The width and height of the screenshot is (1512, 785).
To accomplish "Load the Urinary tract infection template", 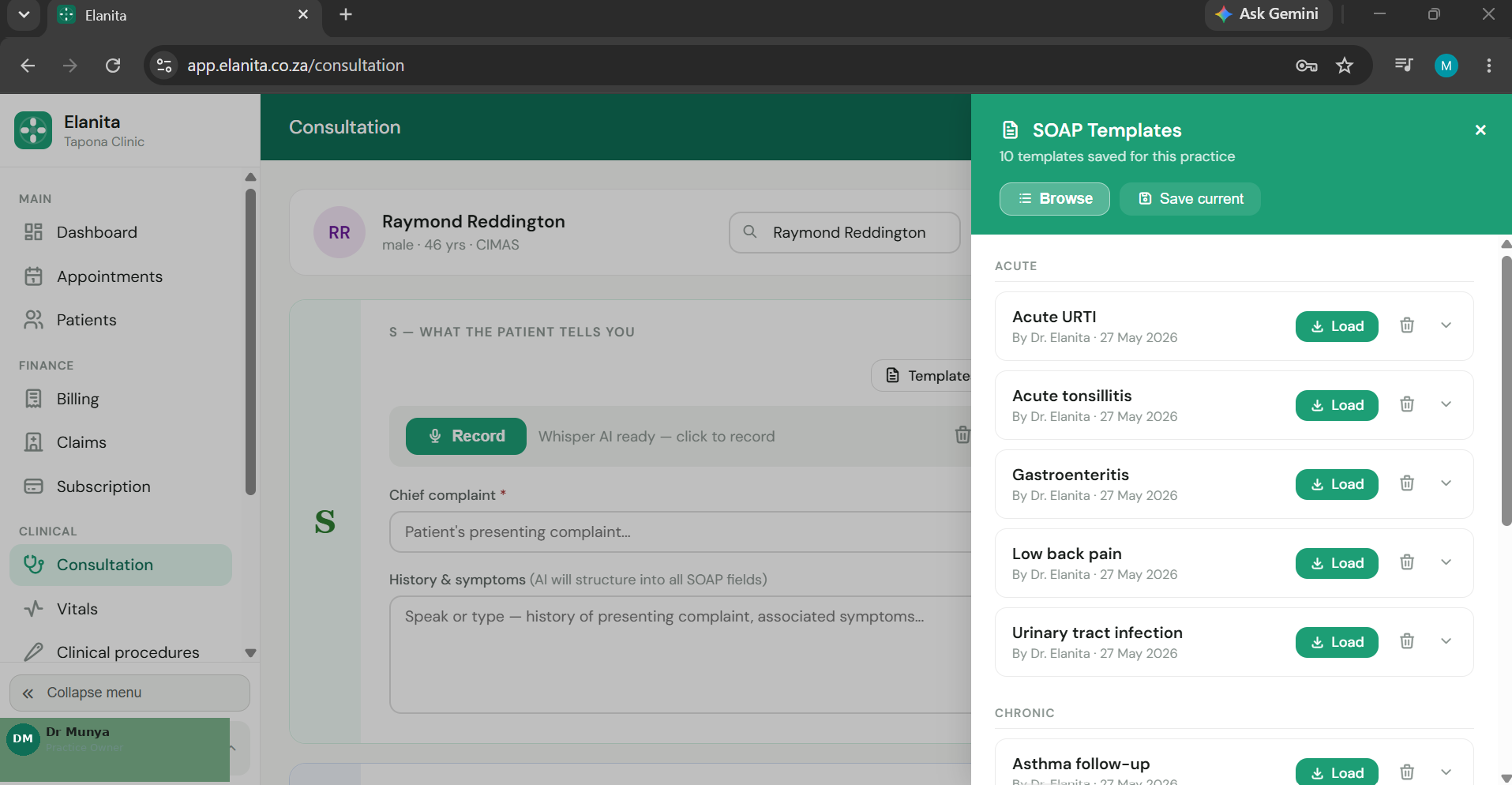I will coord(1337,642).
